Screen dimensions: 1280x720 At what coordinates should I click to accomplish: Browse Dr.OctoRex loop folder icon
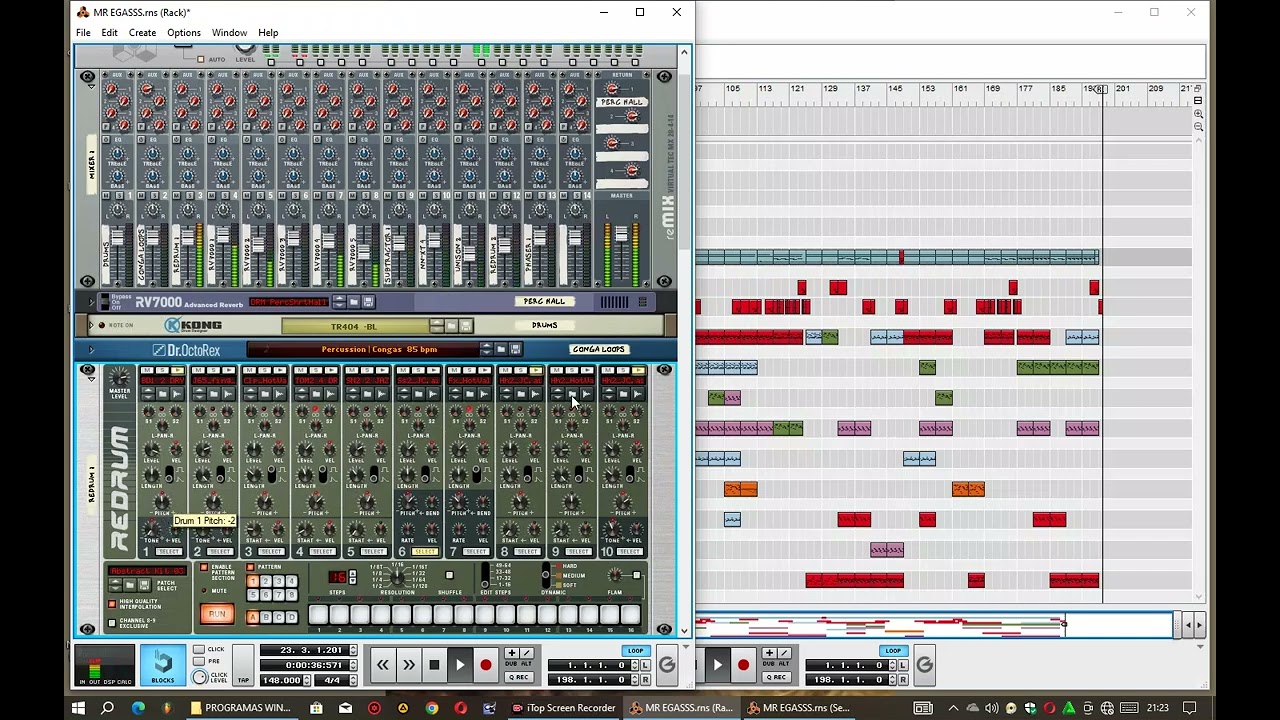[501, 349]
